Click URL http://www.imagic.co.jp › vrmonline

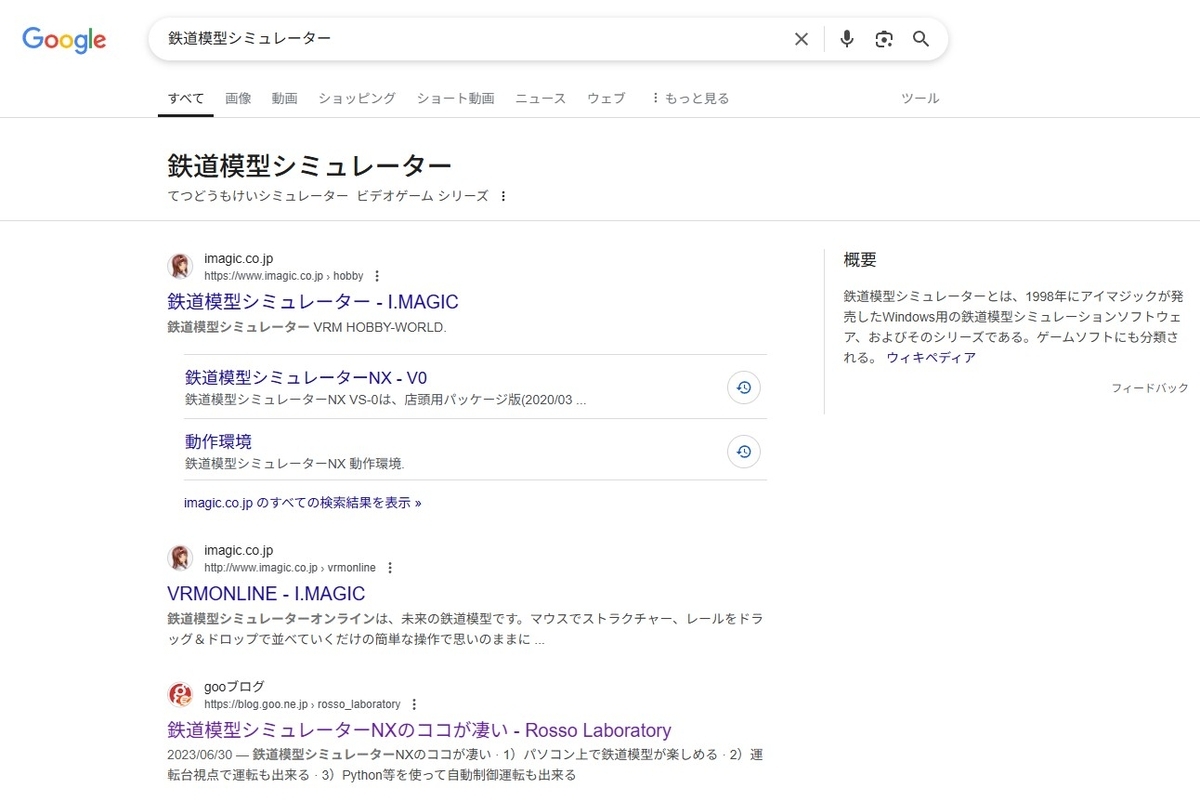coord(290,568)
